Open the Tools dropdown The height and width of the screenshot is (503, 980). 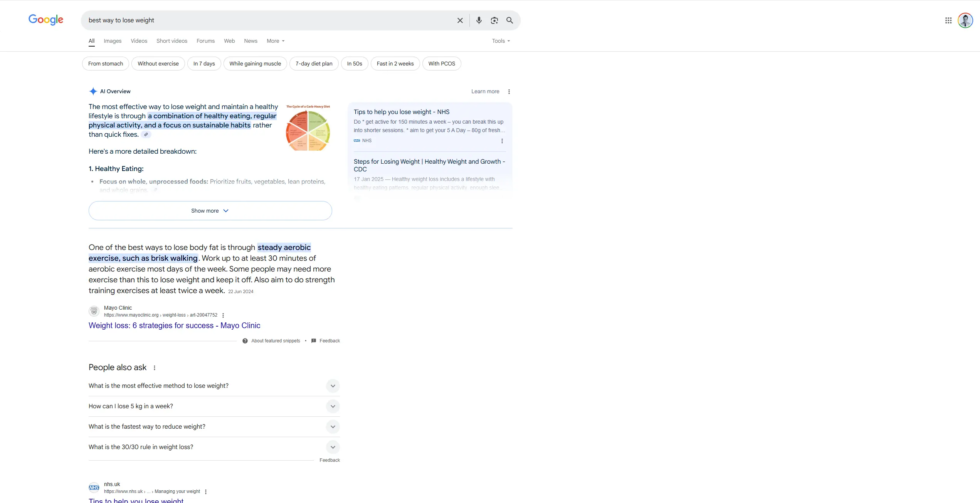(x=501, y=41)
